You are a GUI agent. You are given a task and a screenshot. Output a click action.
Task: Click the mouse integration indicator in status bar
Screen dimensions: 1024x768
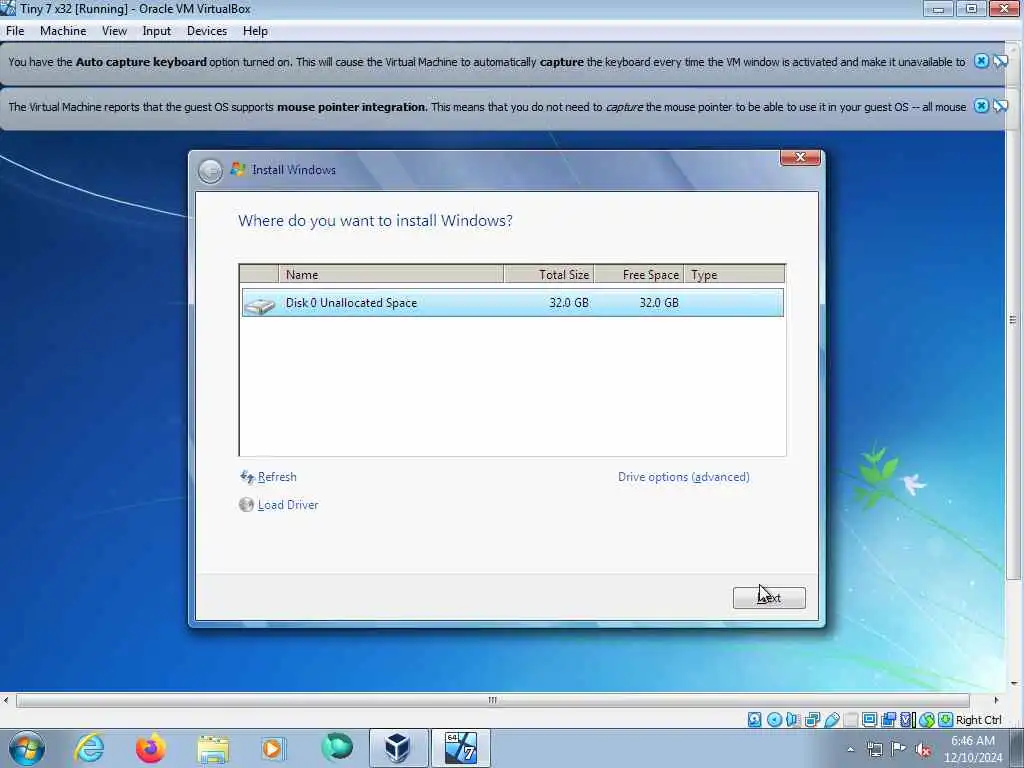(x=927, y=720)
